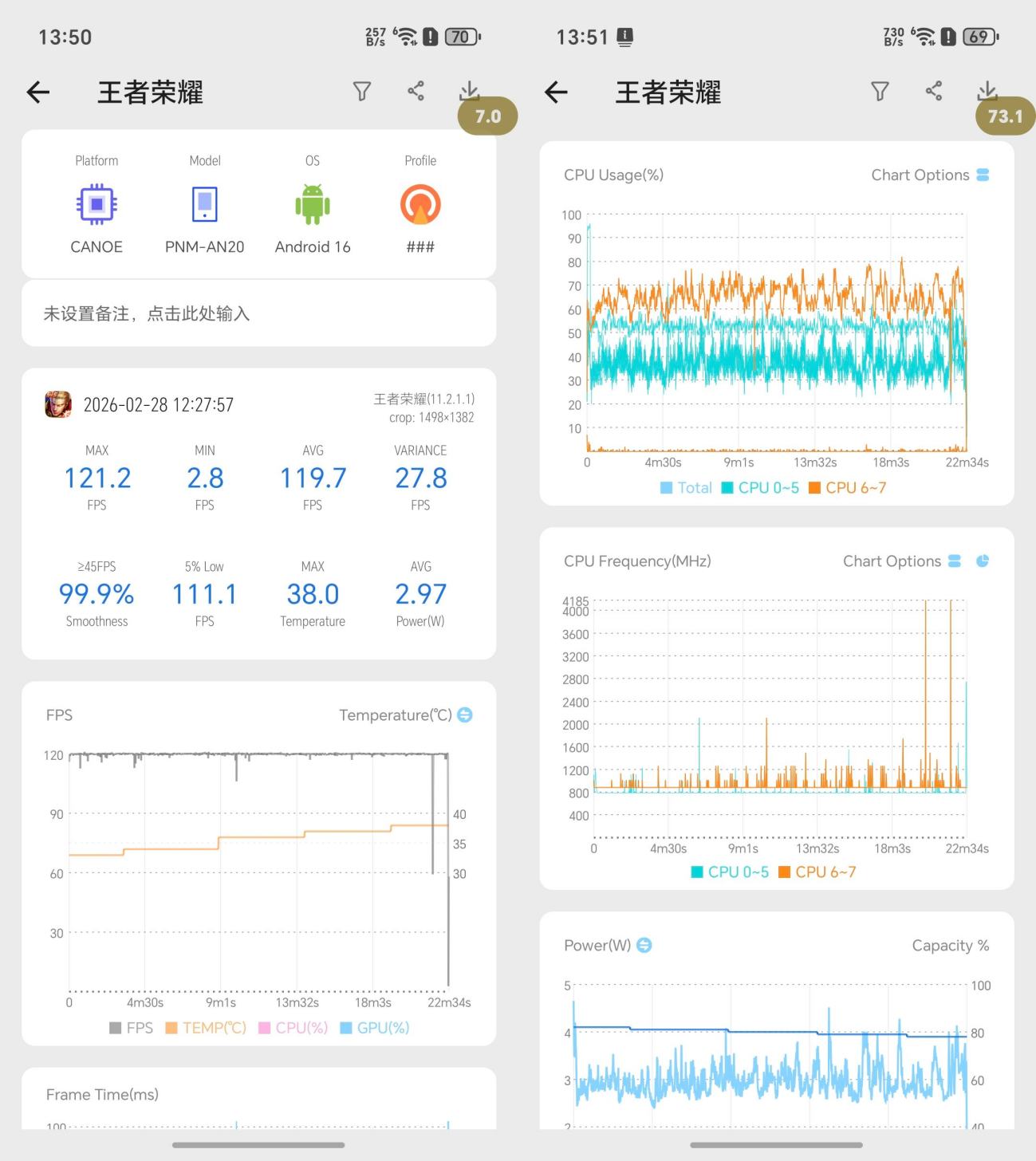Tap CANOE platform chip icon

tap(97, 205)
